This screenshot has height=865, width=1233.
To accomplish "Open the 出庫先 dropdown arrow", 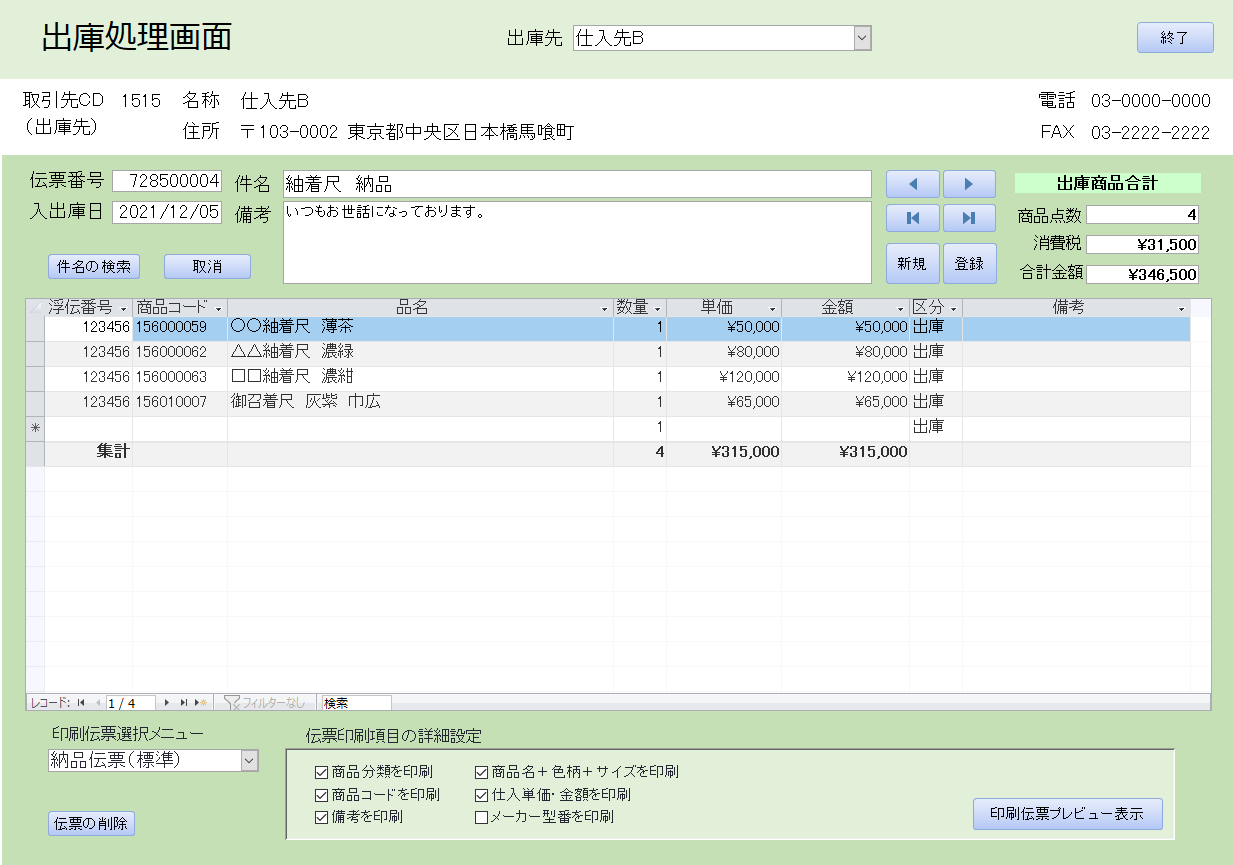I will point(863,38).
